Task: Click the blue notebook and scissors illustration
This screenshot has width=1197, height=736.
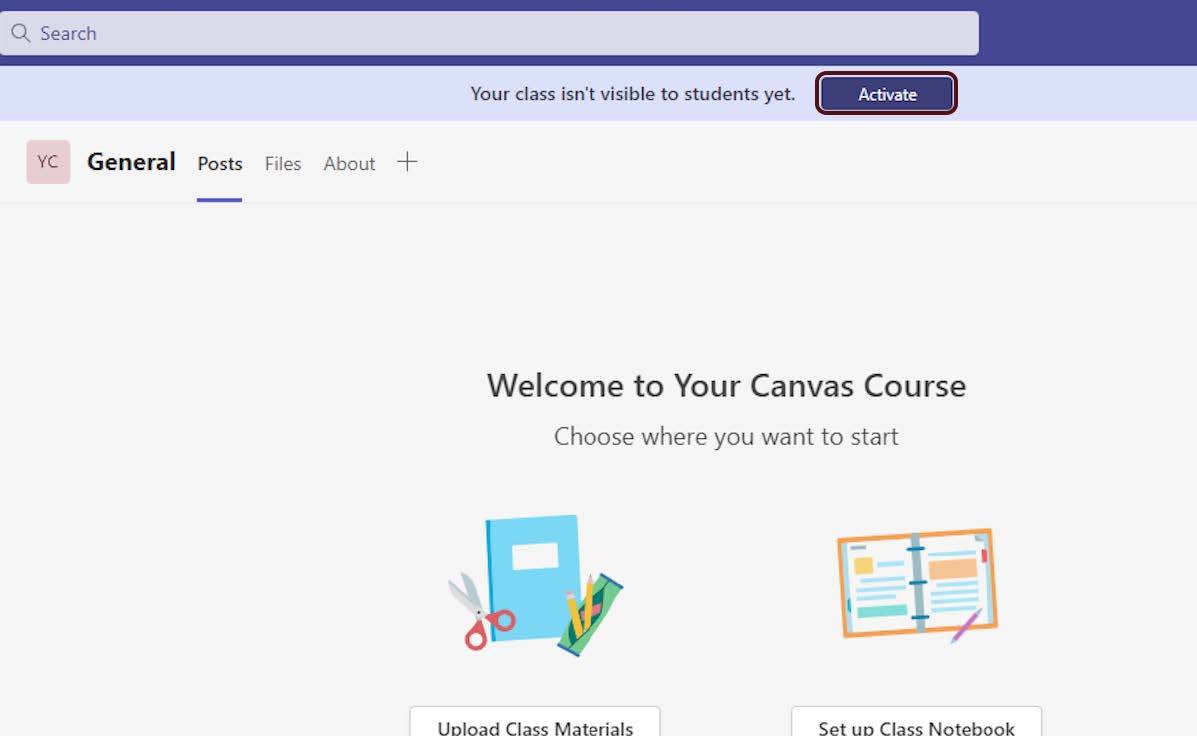Action: click(535, 586)
